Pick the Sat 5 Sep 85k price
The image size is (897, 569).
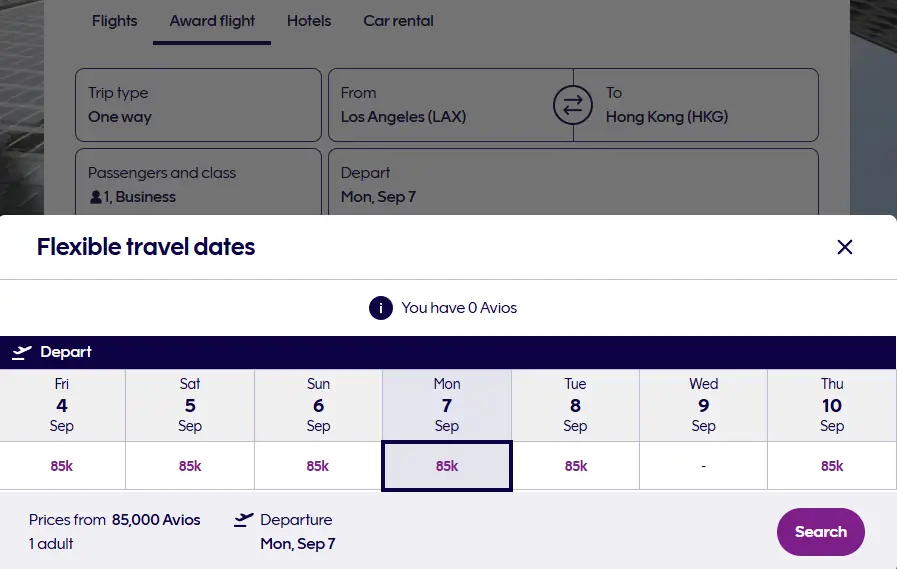(190, 466)
